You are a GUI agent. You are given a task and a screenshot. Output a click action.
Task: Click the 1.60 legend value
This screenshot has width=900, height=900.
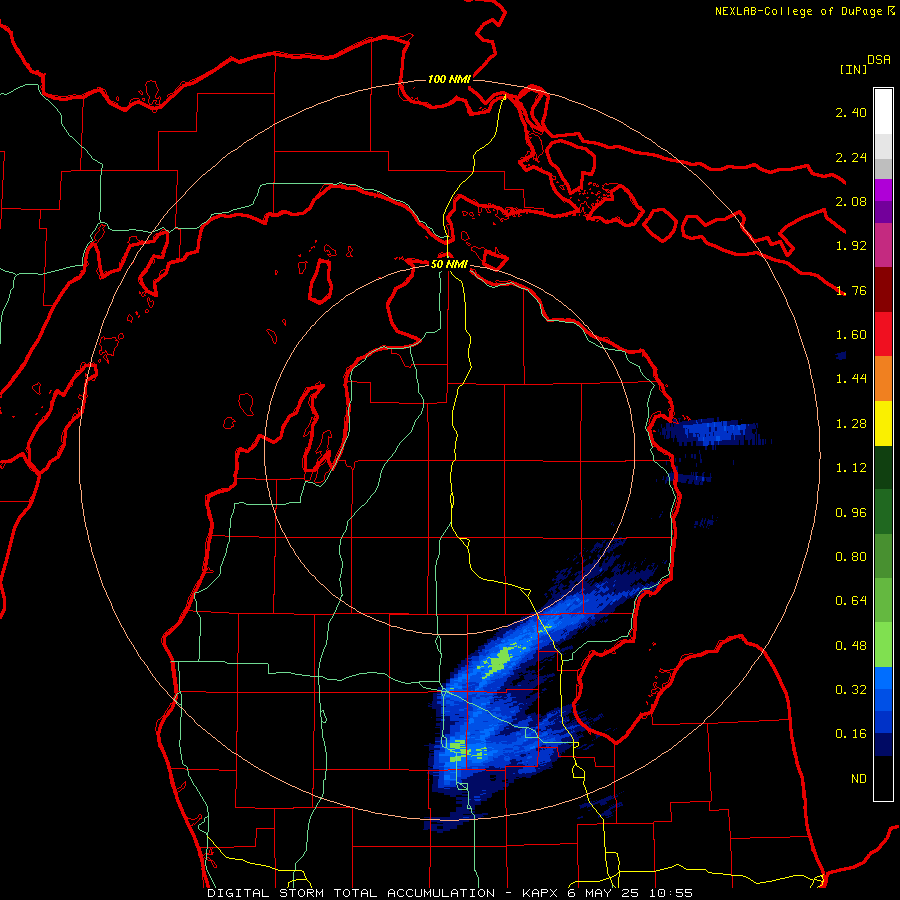coord(851,335)
